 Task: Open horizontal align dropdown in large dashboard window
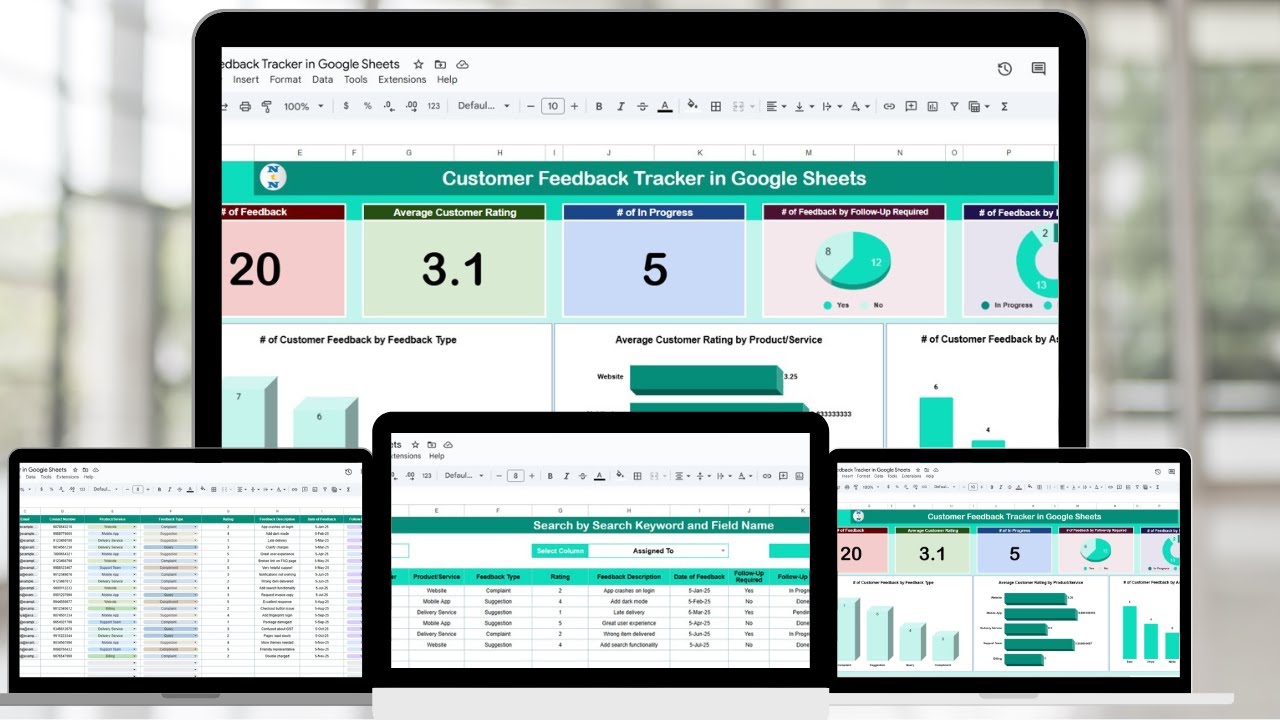775,106
